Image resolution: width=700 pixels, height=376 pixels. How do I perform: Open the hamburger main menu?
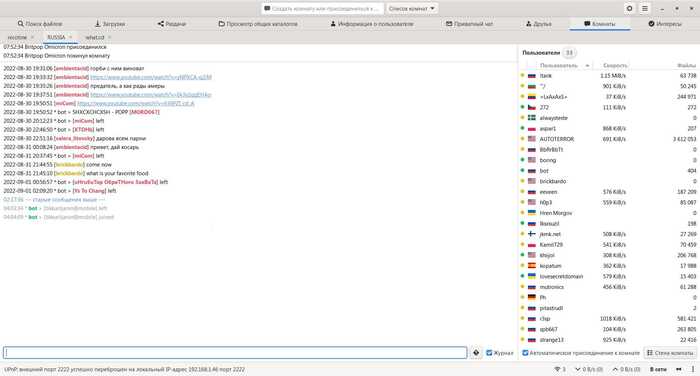pyautogui.click(x=645, y=8)
